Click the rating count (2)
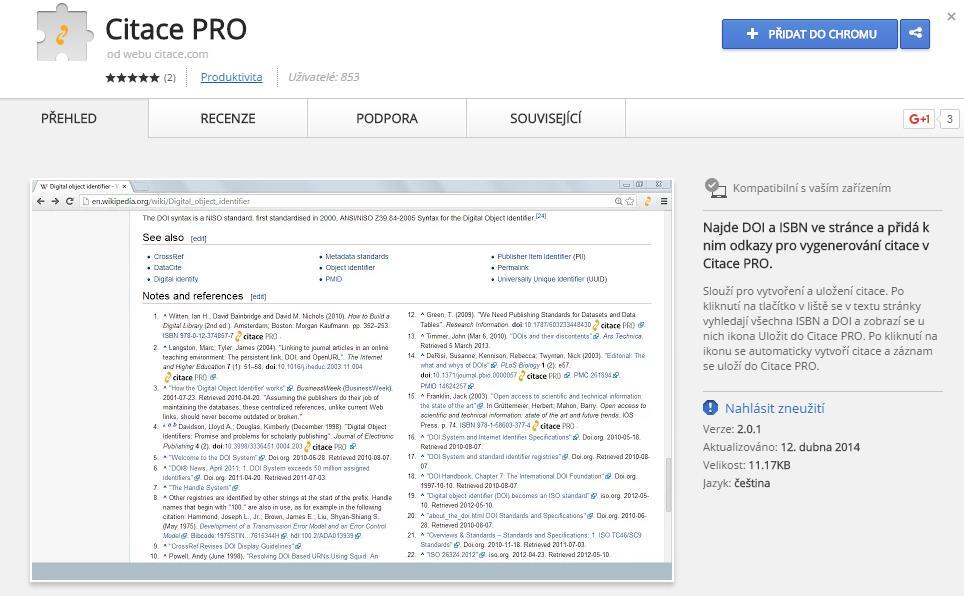Screen dimensions: 964x596 (170, 77)
